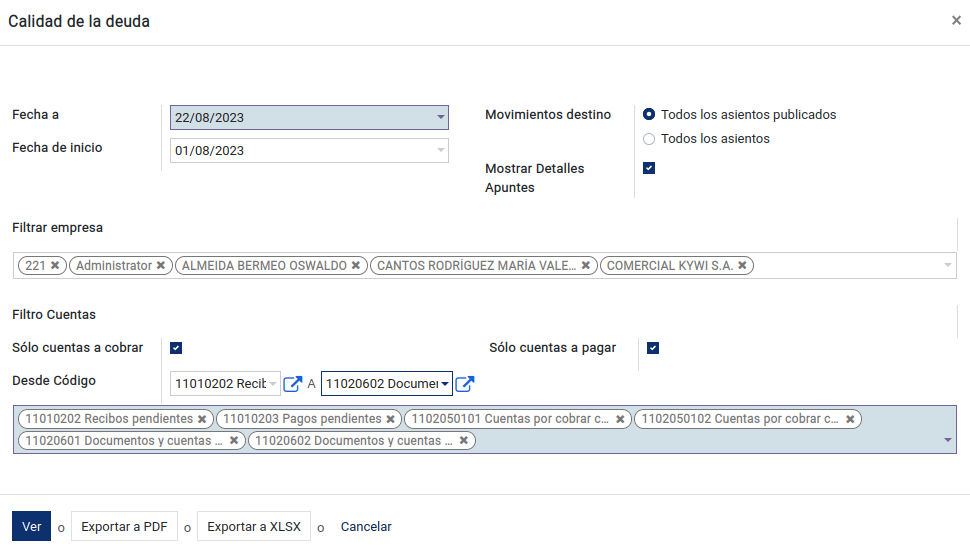
Task: Open the Fecha de inicio date dropdown
Action: 440,150
